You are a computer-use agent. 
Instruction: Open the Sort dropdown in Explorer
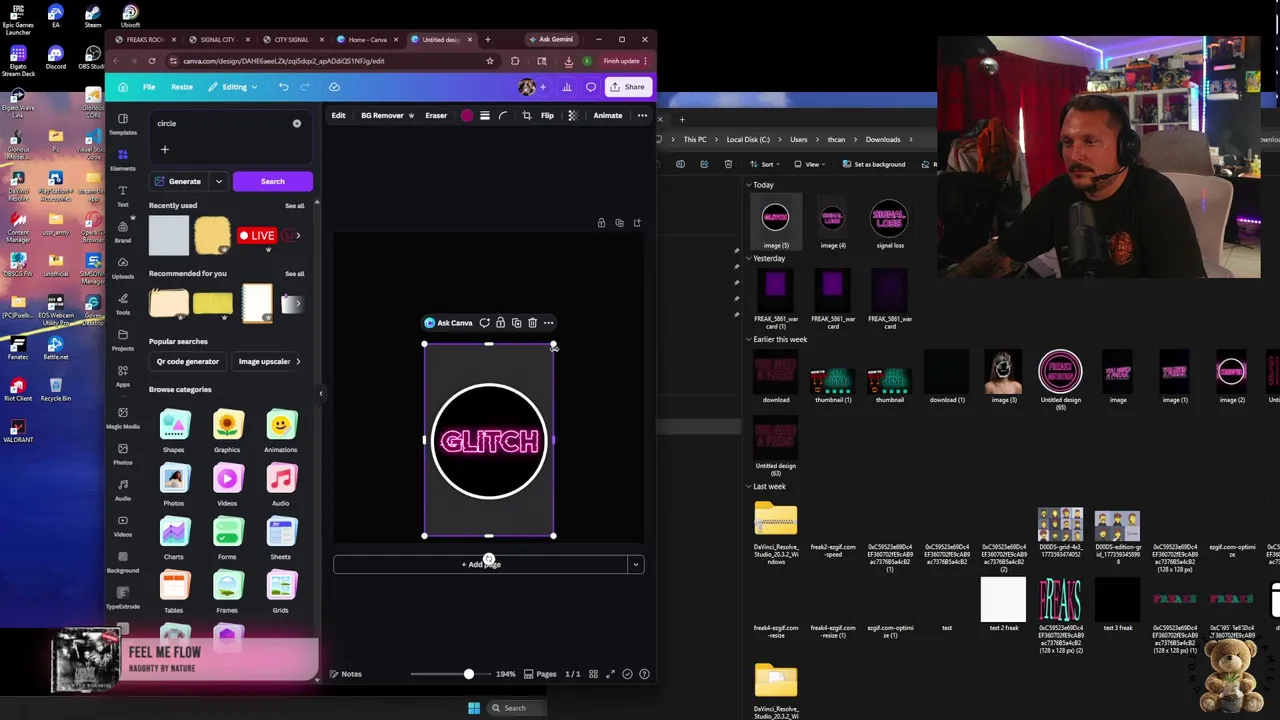click(x=767, y=164)
